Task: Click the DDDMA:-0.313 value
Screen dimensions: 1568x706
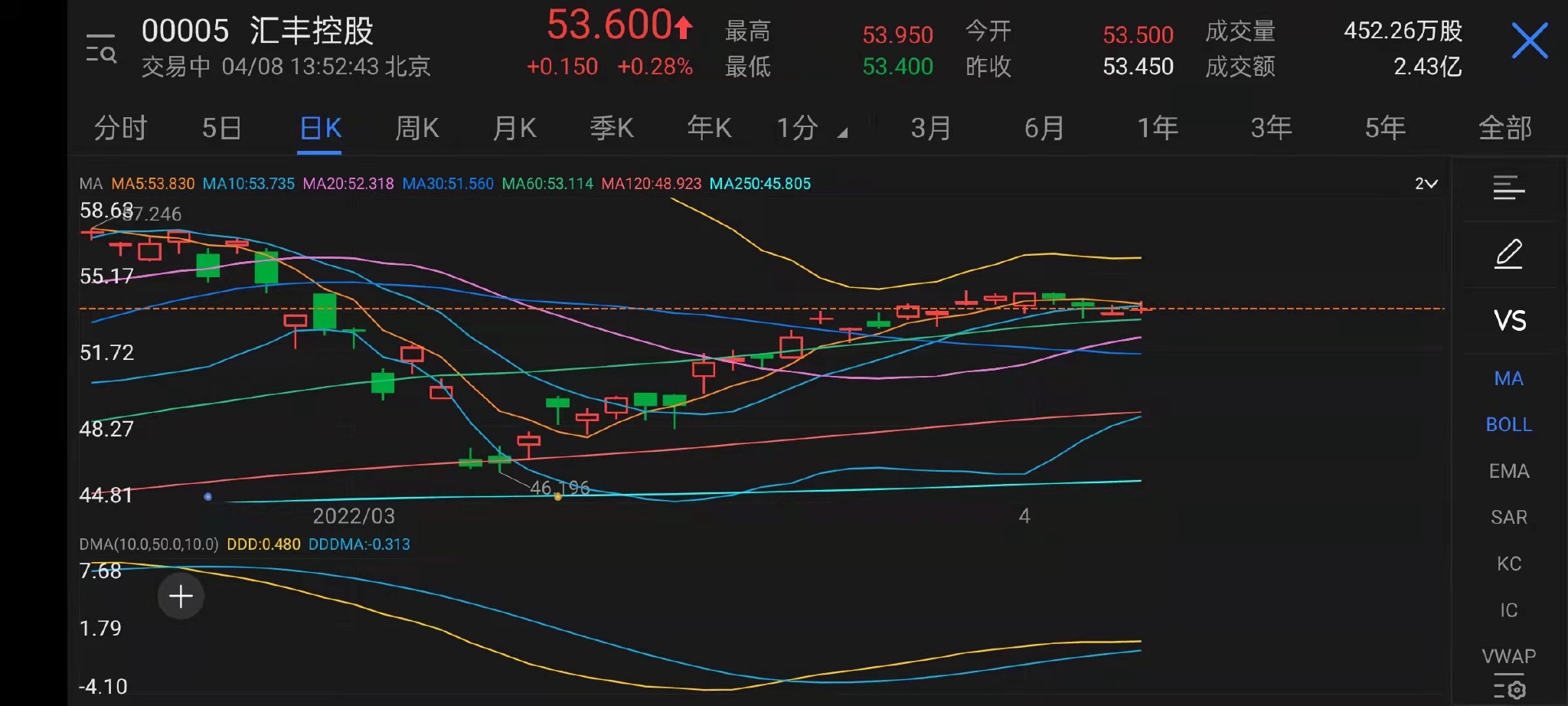Action: (359, 544)
